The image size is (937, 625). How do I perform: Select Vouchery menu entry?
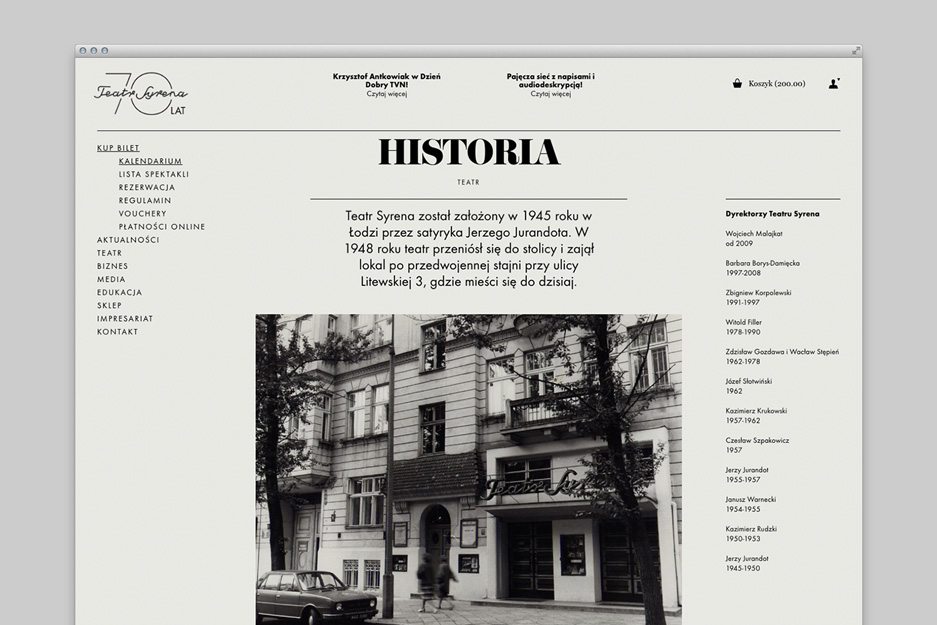coord(142,213)
